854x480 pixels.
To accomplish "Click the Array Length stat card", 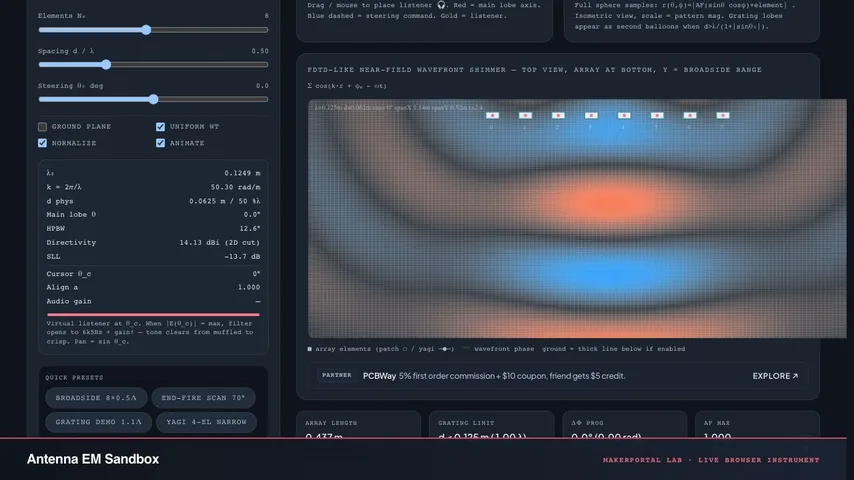I will 358,425.
